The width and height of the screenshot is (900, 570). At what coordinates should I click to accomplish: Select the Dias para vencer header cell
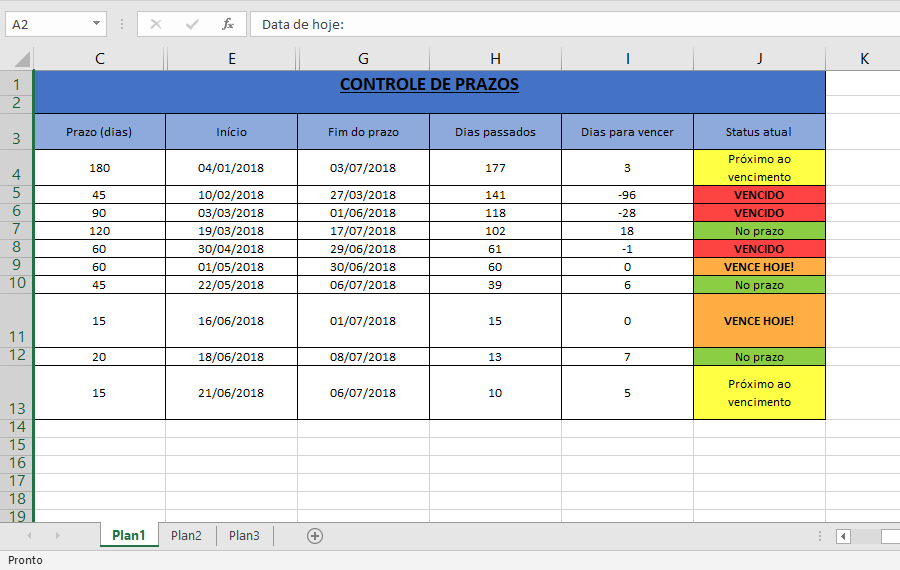[x=627, y=132]
